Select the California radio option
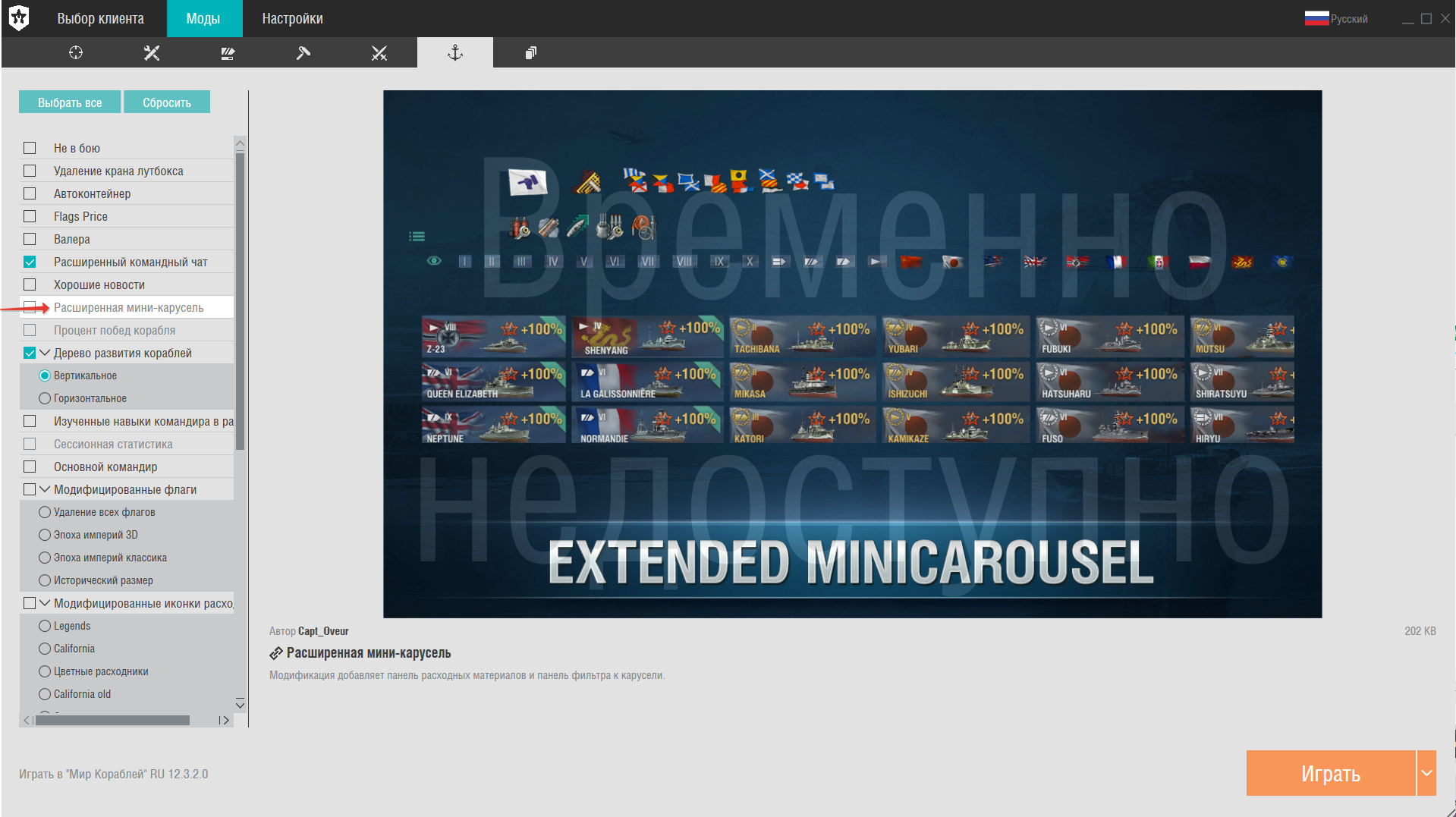Screen dimensions: 1456x817 45,649
